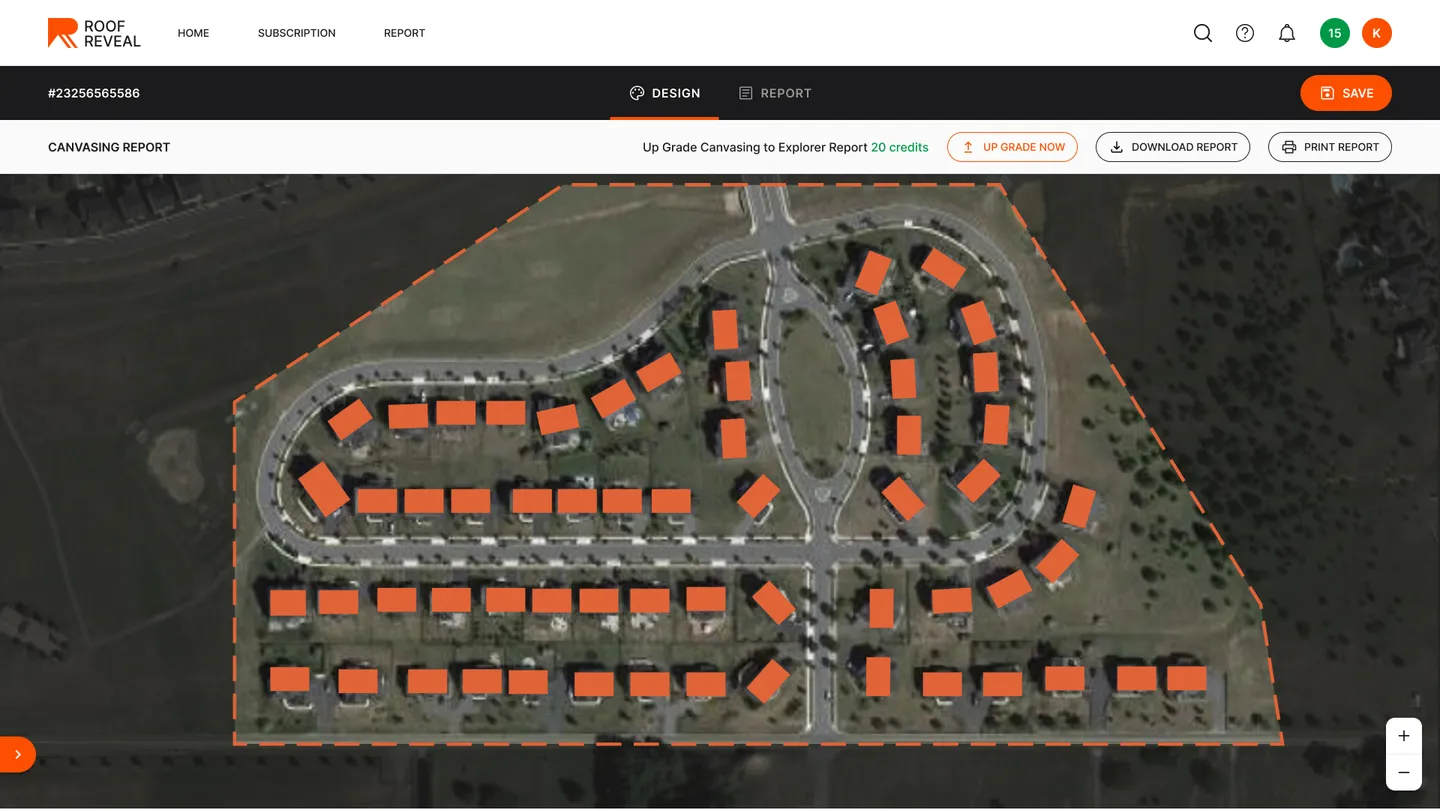Click the Roof Reveal logo
Viewport: 1440px width, 810px height.
[94, 33]
